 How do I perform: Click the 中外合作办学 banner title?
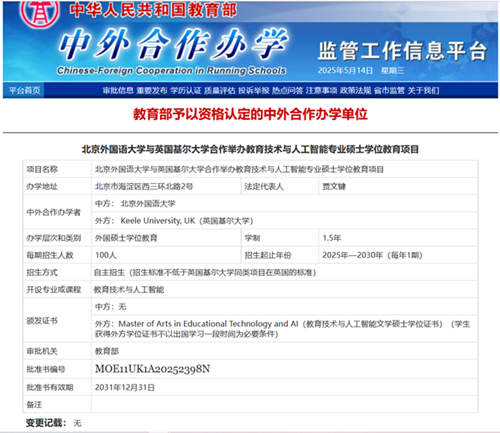tap(173, 44)
